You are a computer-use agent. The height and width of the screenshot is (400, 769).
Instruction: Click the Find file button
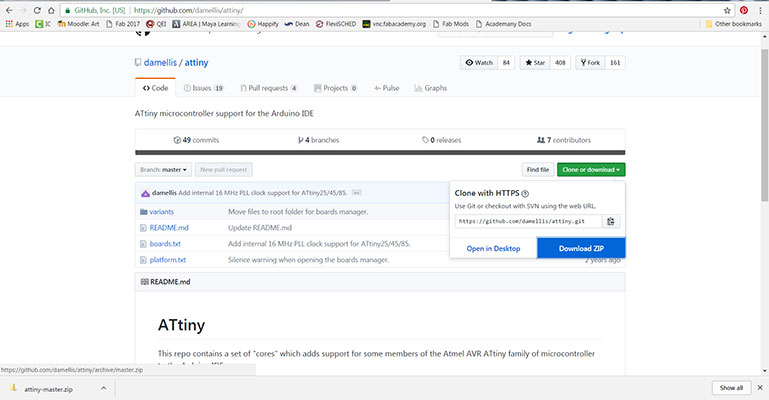pyautogui.click(x=538, y=170)
